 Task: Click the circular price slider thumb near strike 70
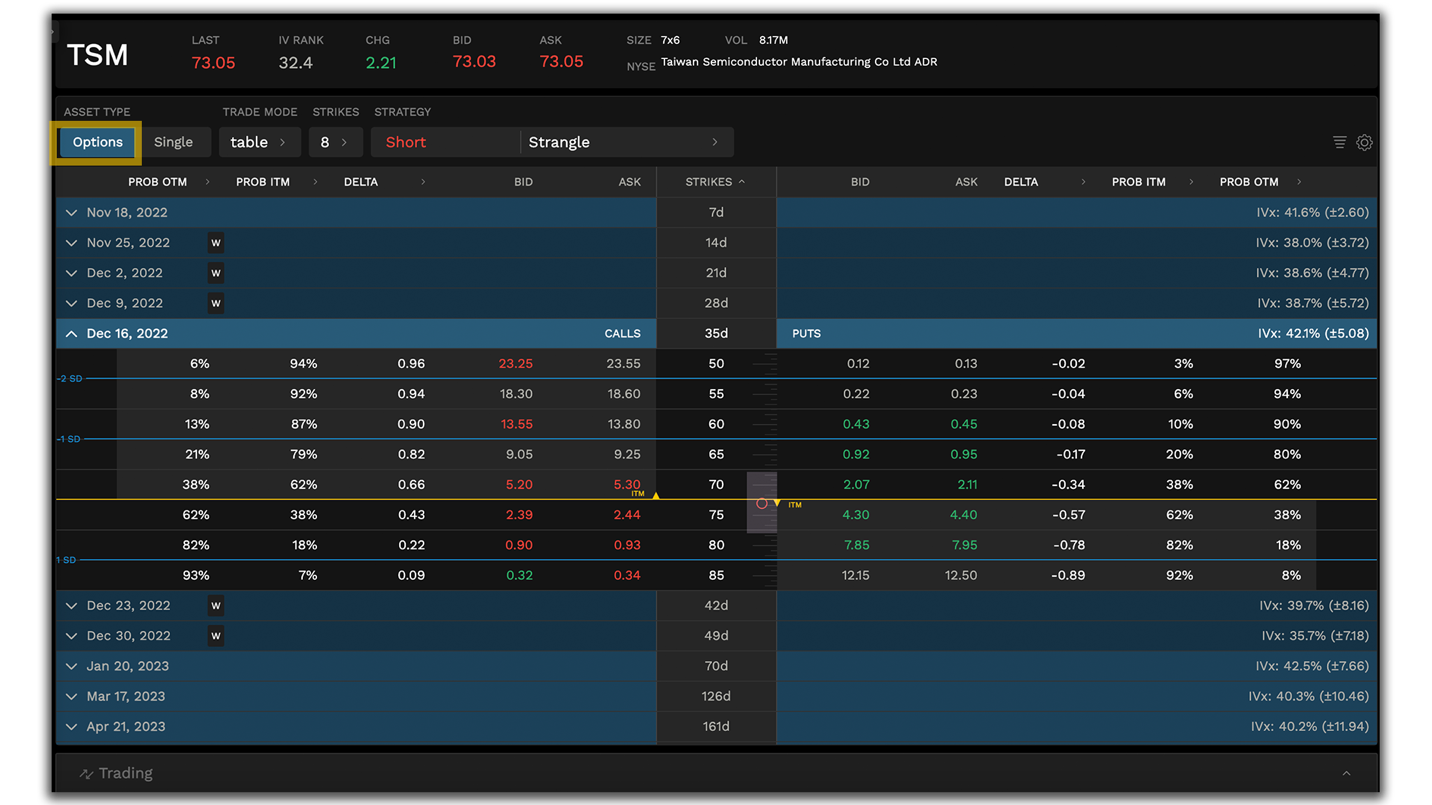[762, 505]
